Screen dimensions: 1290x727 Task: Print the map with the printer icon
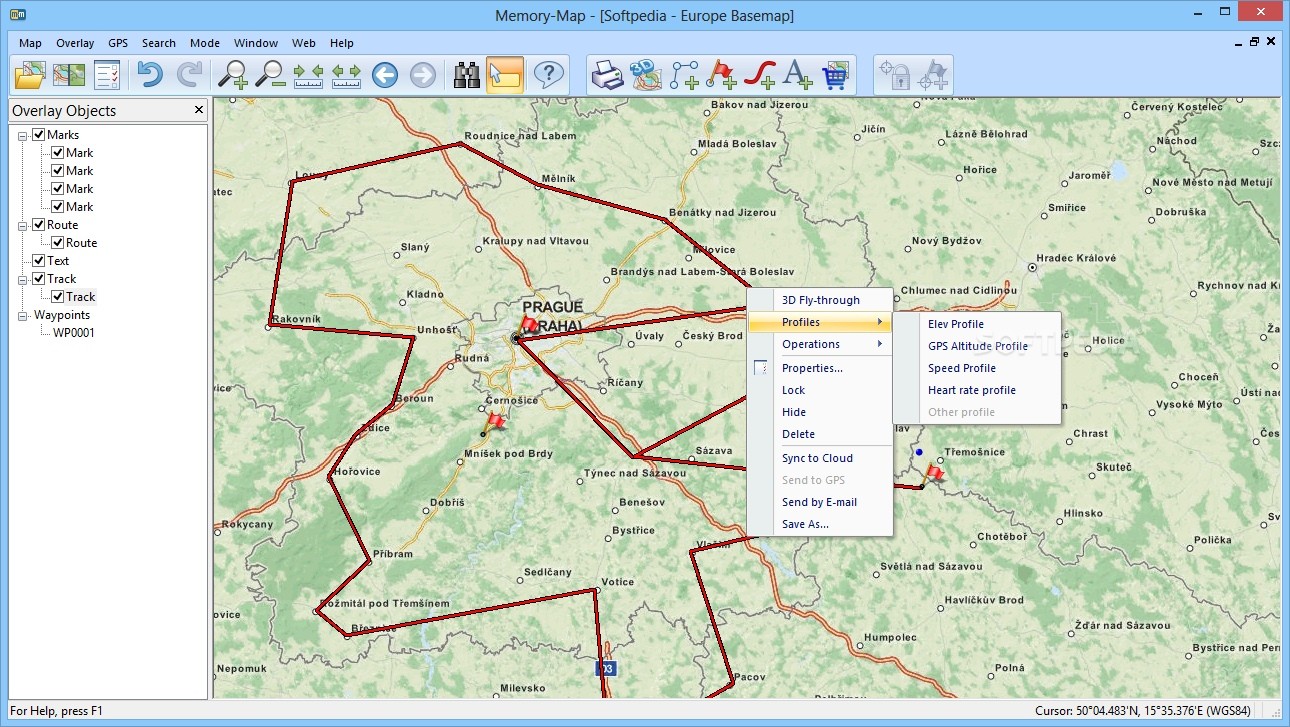point(607,75)
